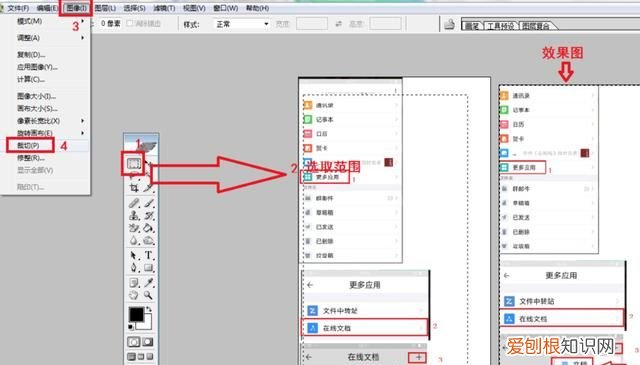The width and height of the screenshot is (640, 365).
Task: Select the Eraser tool
Action: point(134,228)
